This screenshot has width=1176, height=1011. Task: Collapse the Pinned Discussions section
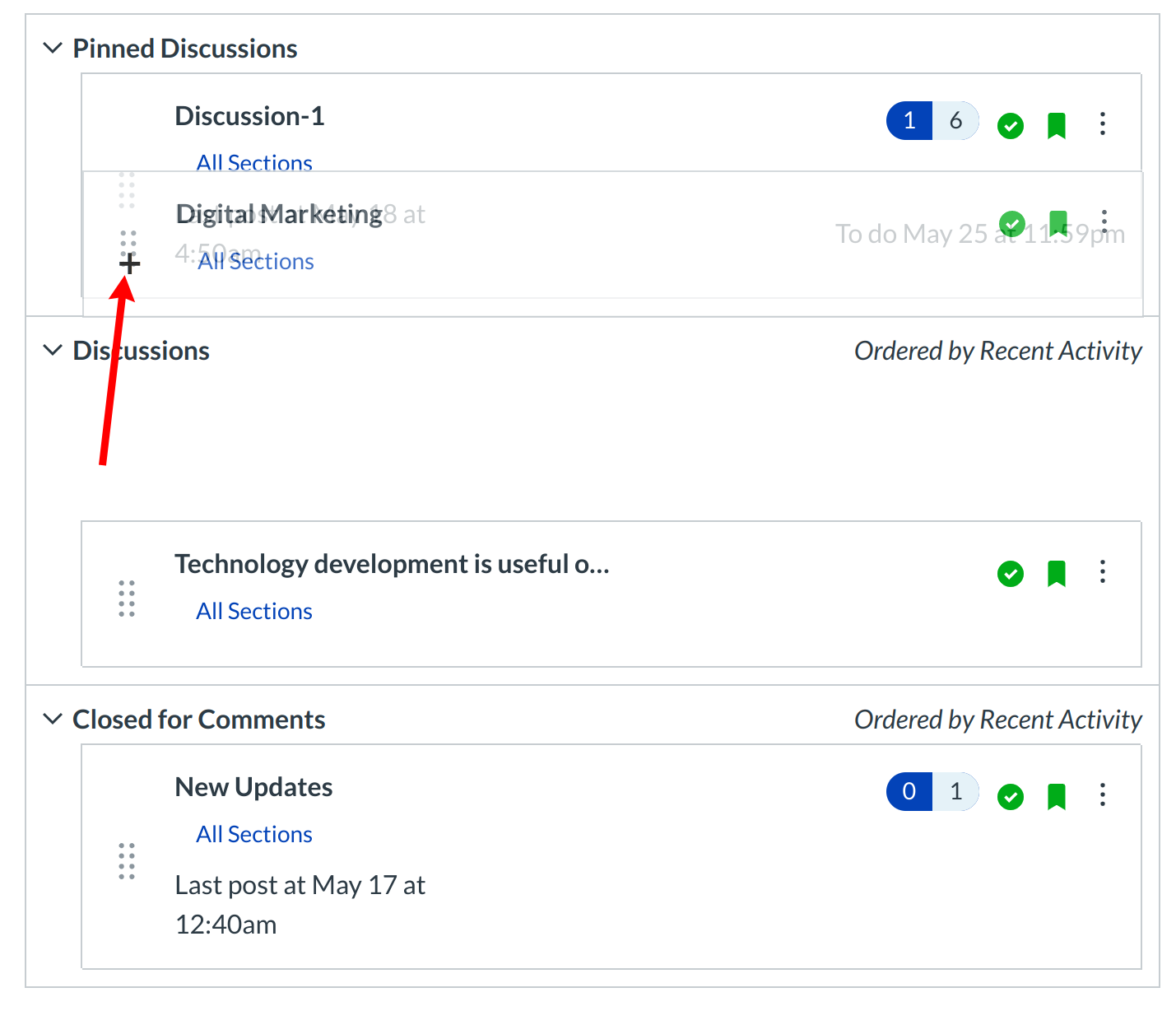coord(53,49)
